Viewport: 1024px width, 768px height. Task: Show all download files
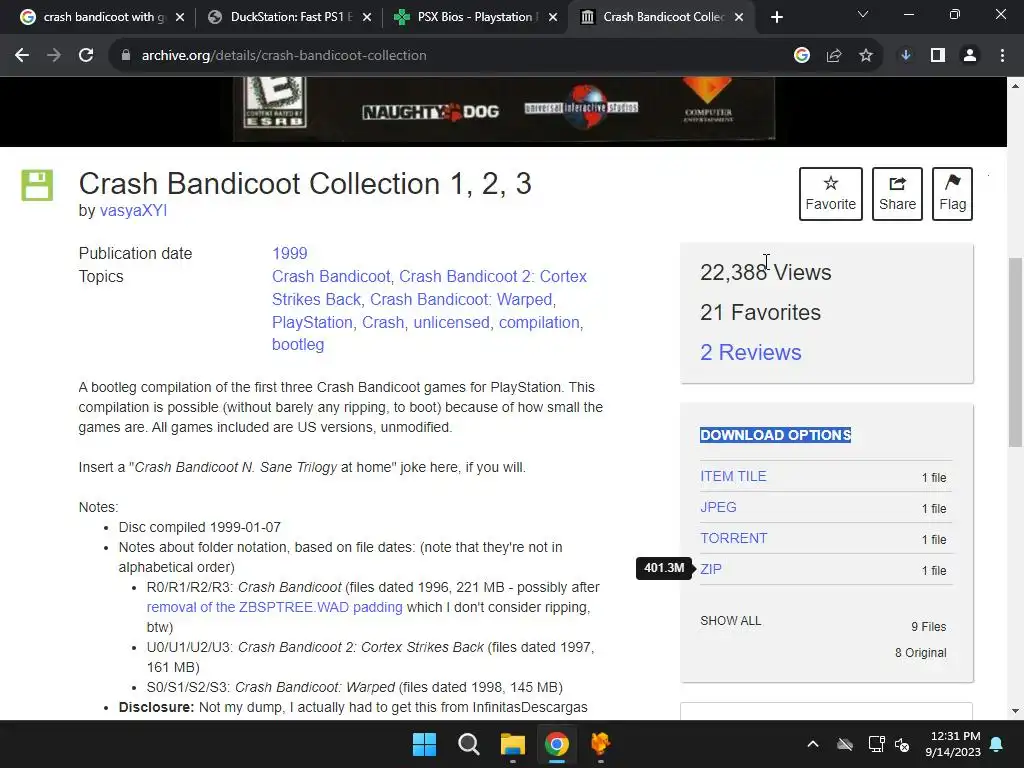[x=730, y=620]
